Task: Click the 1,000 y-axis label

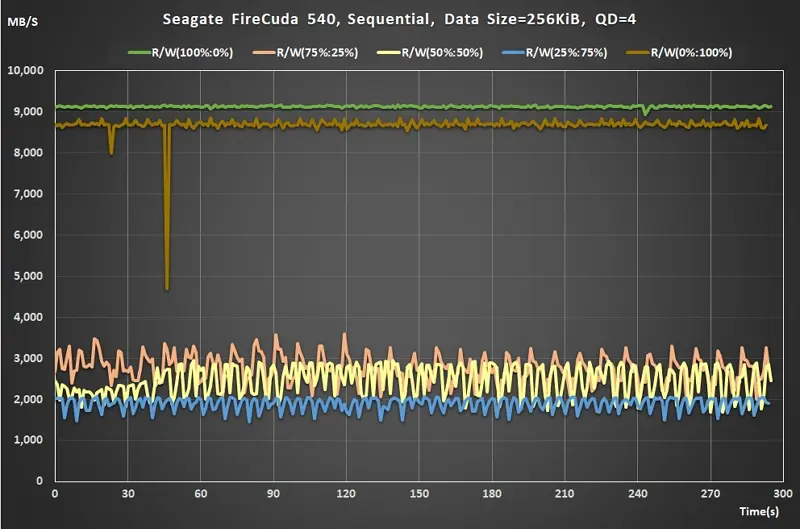Action: coord(29,440)
